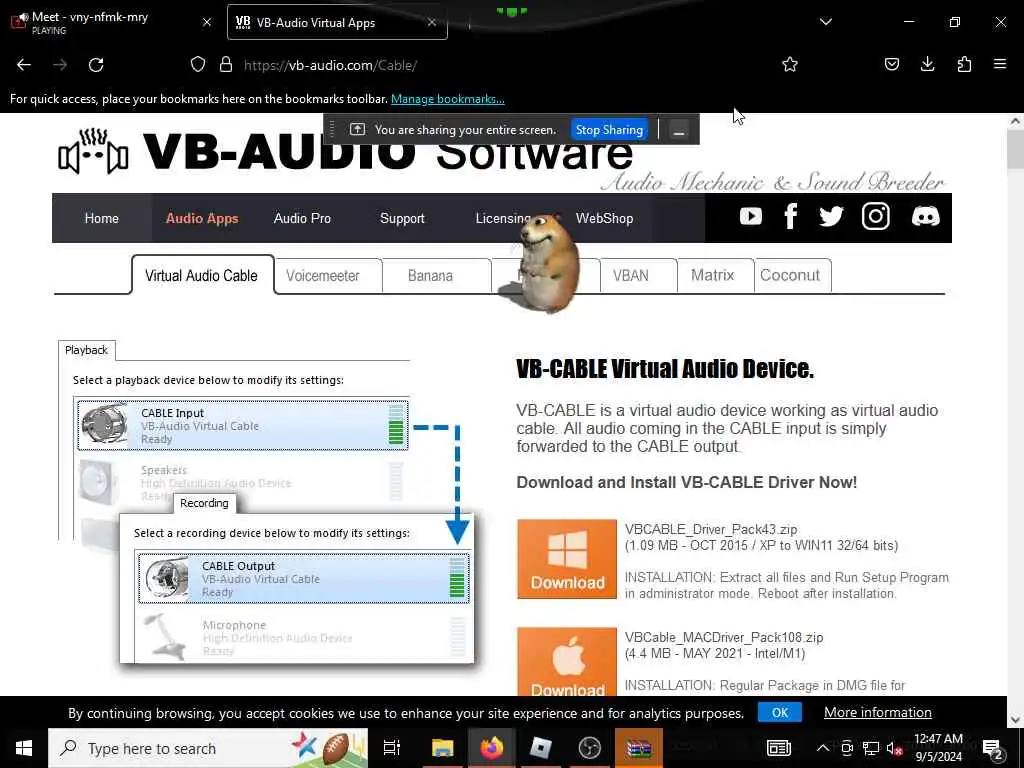This screenshot has width=1024, height=768.
Task: Open VB-Audio's Discord icon
Action: pos(925,216)
